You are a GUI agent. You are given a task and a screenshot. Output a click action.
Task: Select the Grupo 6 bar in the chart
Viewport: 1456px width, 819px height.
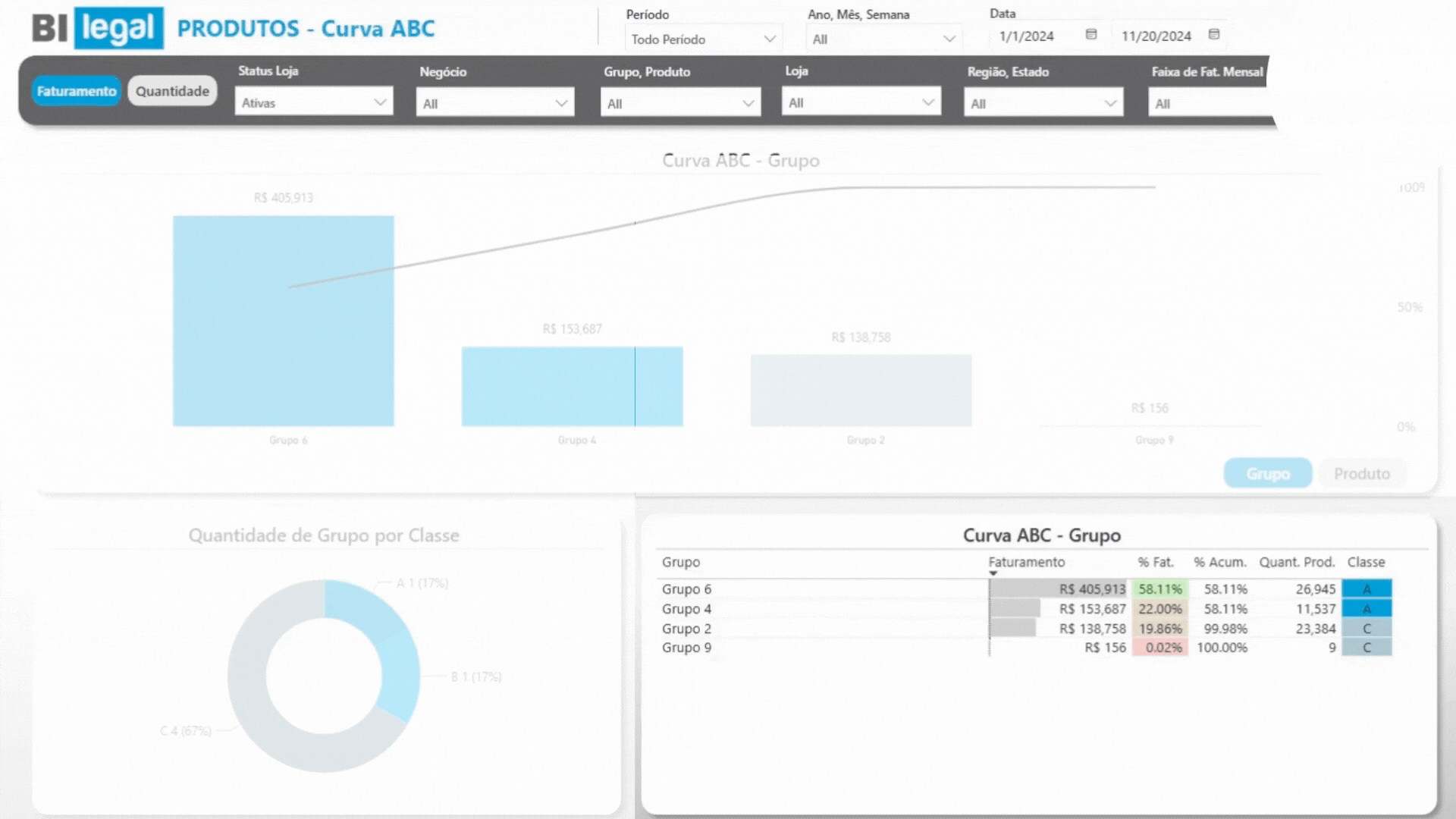click(283, 321)
